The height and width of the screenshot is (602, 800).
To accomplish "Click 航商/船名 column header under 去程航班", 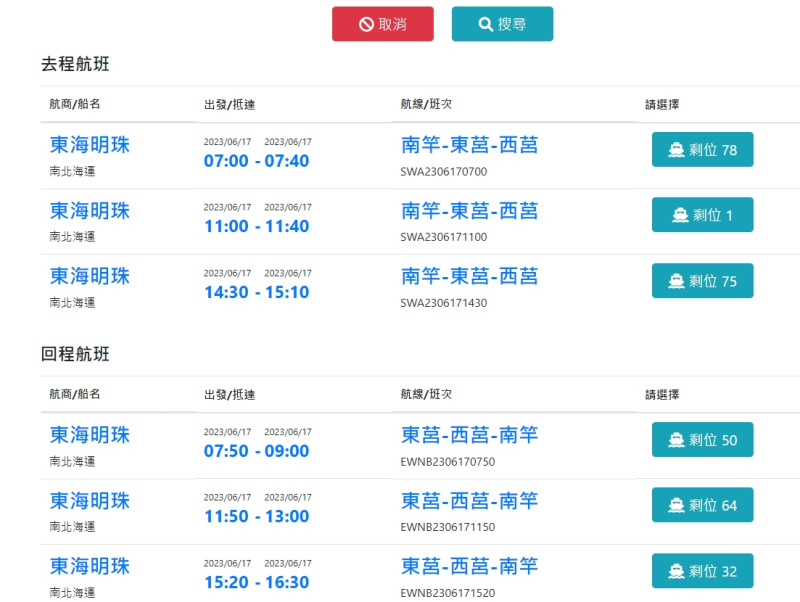I will (x=75, y=104).
